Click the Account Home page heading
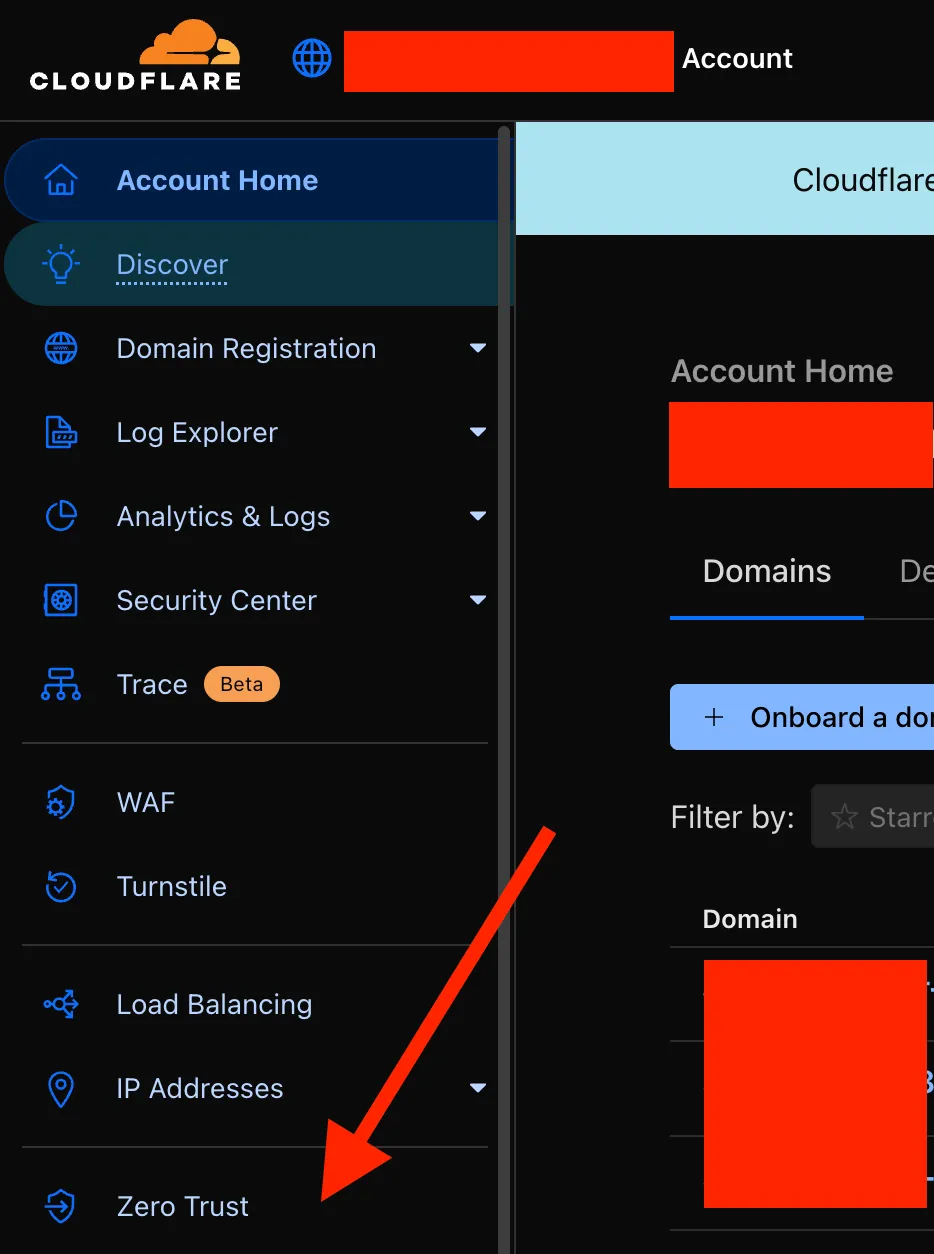The height and width of the screenshot is (1254, 934). 782,371
